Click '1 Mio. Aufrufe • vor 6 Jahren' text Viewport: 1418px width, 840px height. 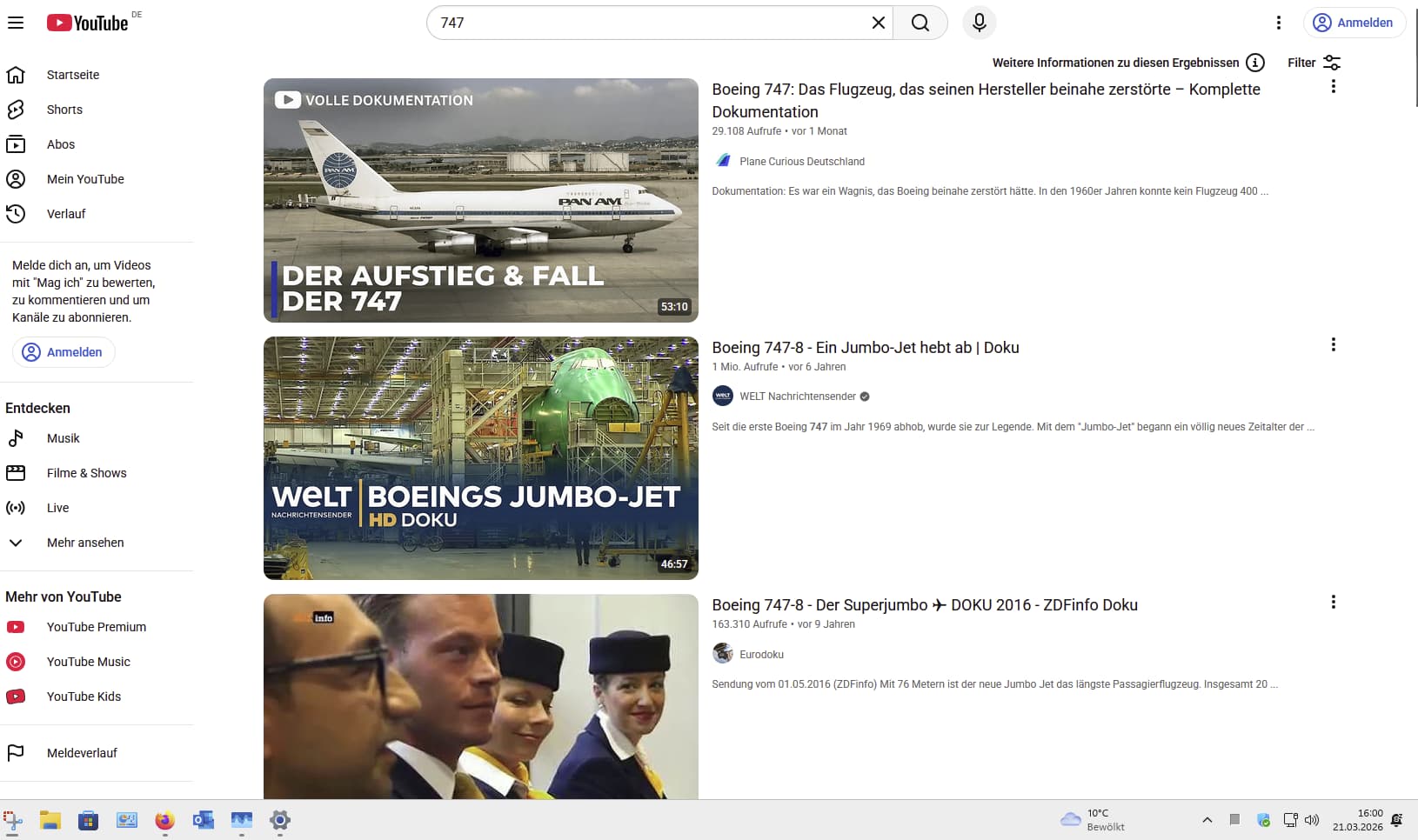779,367
